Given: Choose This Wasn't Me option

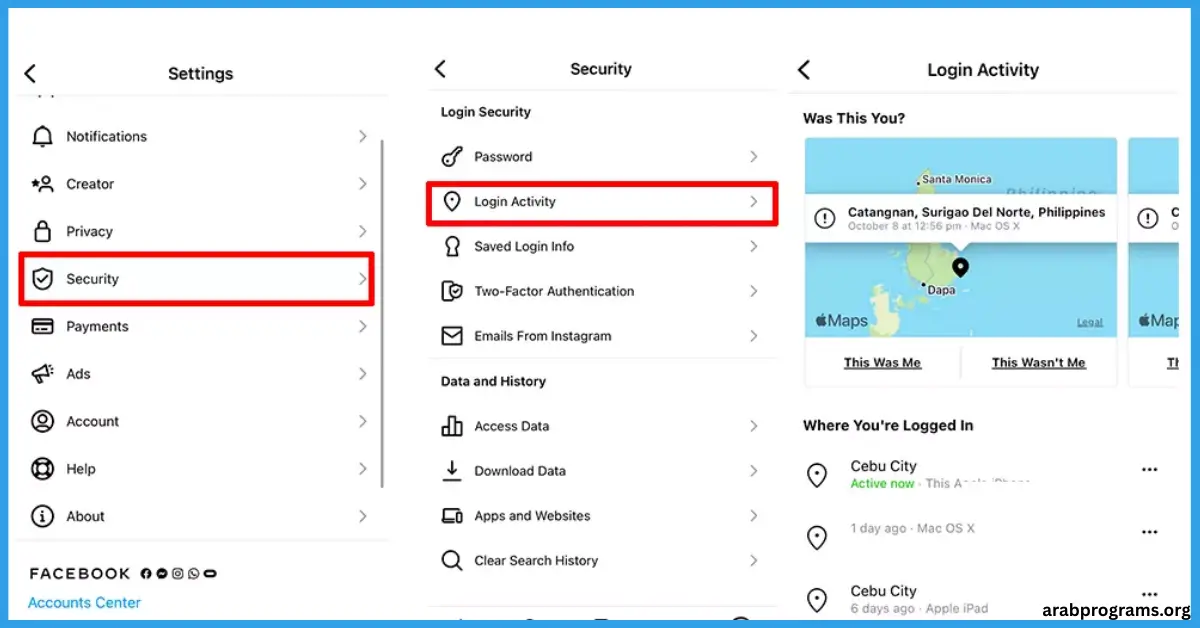Looking at the screenshot, I should [1038, 363].
